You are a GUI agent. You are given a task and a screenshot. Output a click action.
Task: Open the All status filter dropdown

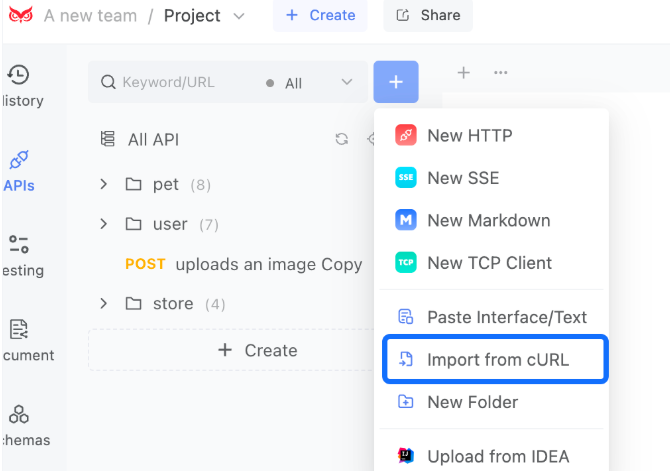pos(308,82)
